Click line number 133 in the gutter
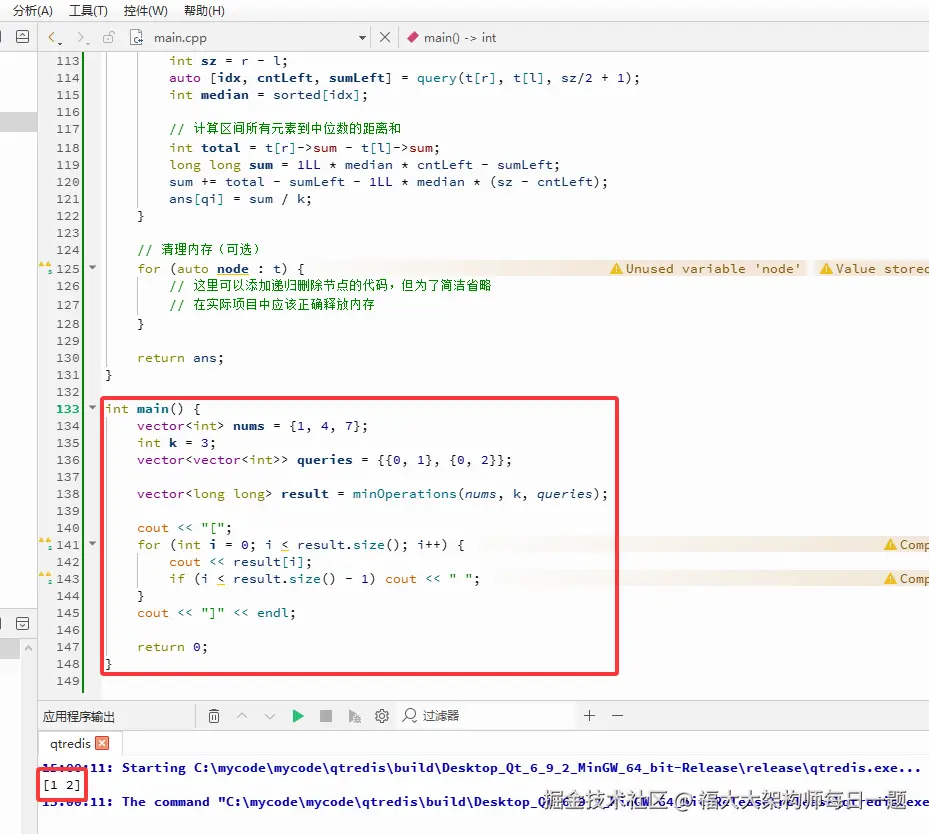This screenshot has height=834, width=929. coord(68,409)
